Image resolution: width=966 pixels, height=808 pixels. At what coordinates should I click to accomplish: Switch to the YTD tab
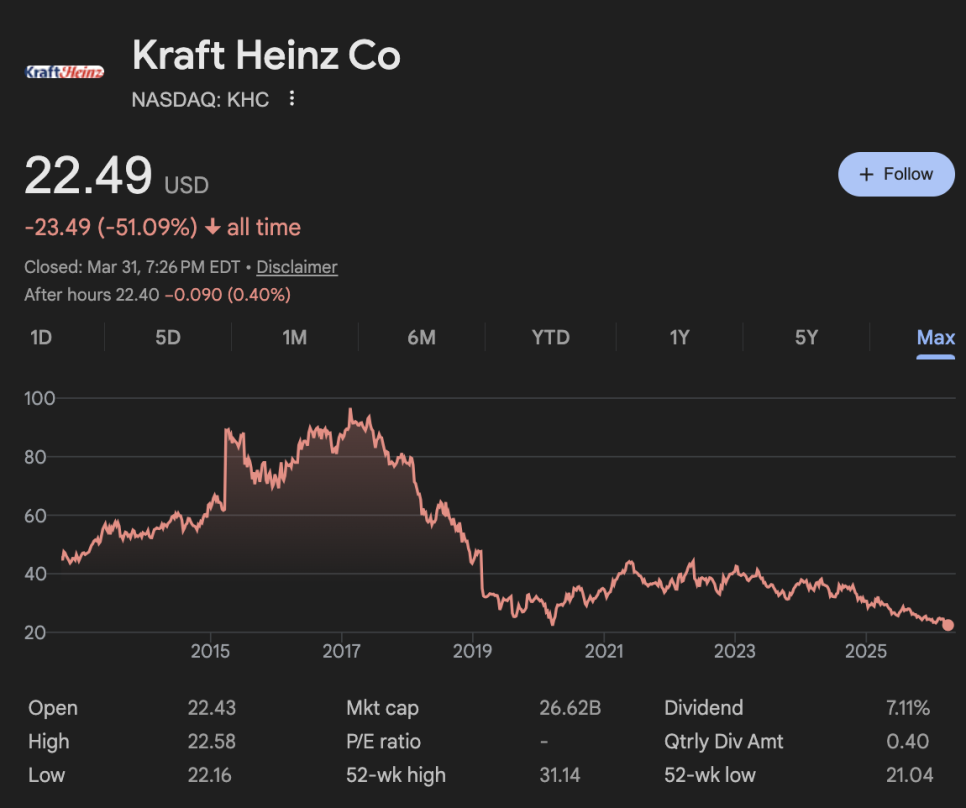coord(550,337)
